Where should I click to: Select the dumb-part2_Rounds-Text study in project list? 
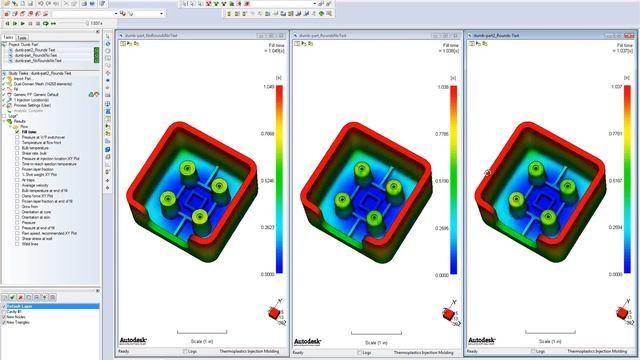point(35,50)
